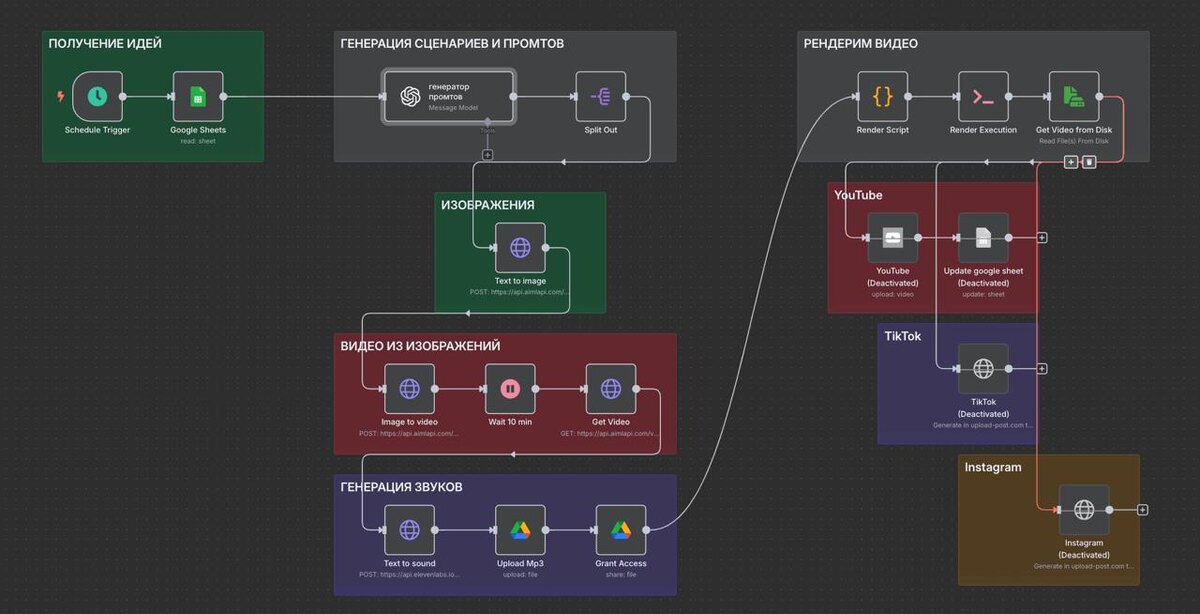This screenshot has height=614, width=1200.
Task: Select the ГЕНЕРАЦИЯ ЗВУКОВ sticky title
Action: [401, 487]
